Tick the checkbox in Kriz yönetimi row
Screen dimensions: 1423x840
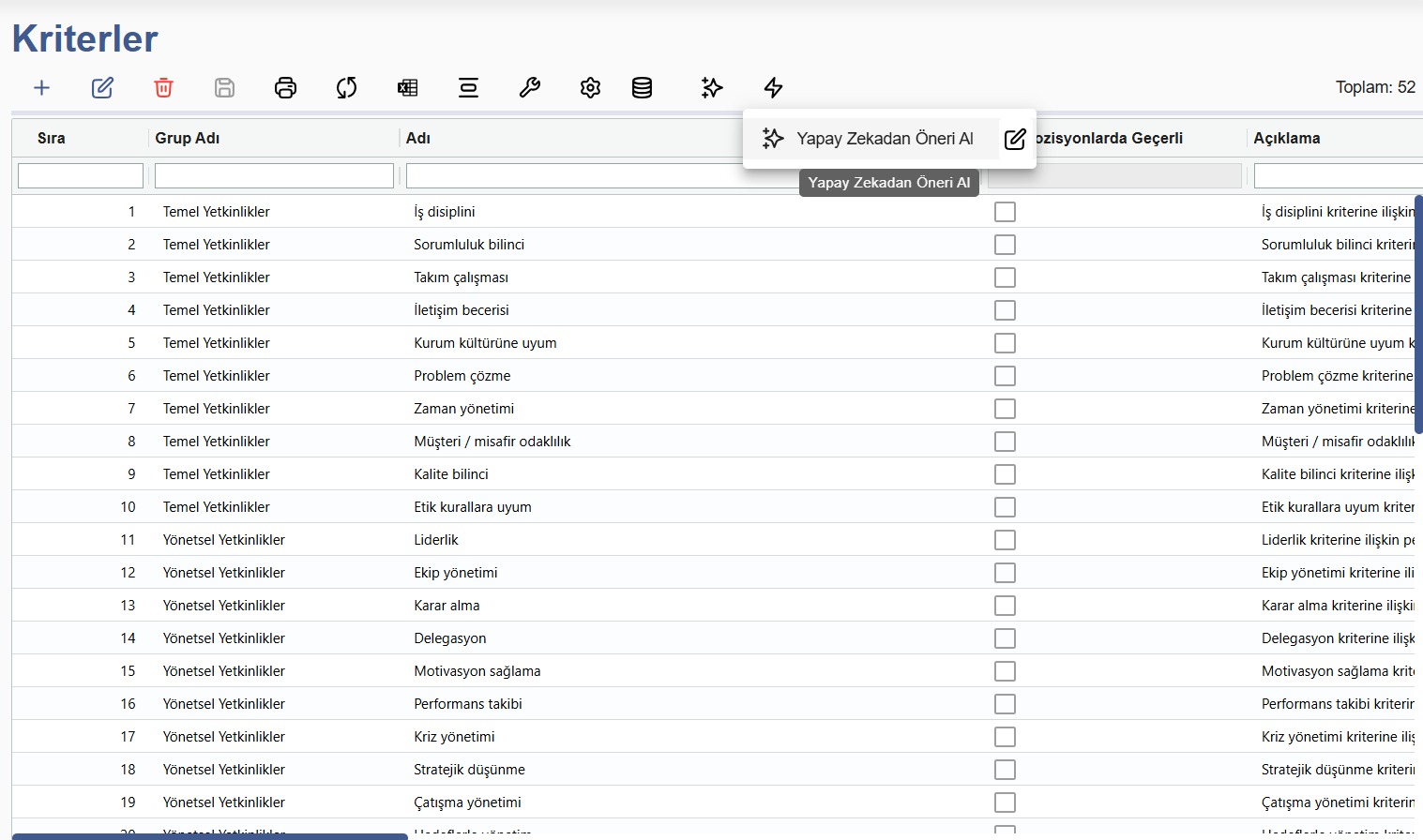[1005, 737]
